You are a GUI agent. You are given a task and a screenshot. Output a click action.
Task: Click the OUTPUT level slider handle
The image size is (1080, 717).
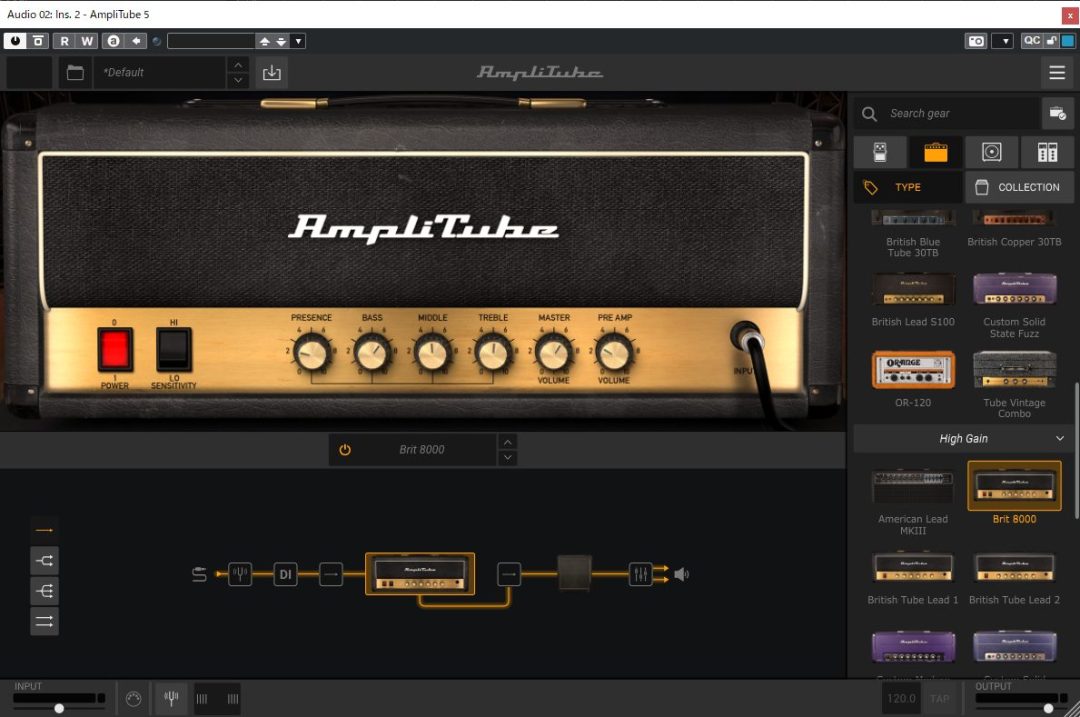(x=1048, y=708)
